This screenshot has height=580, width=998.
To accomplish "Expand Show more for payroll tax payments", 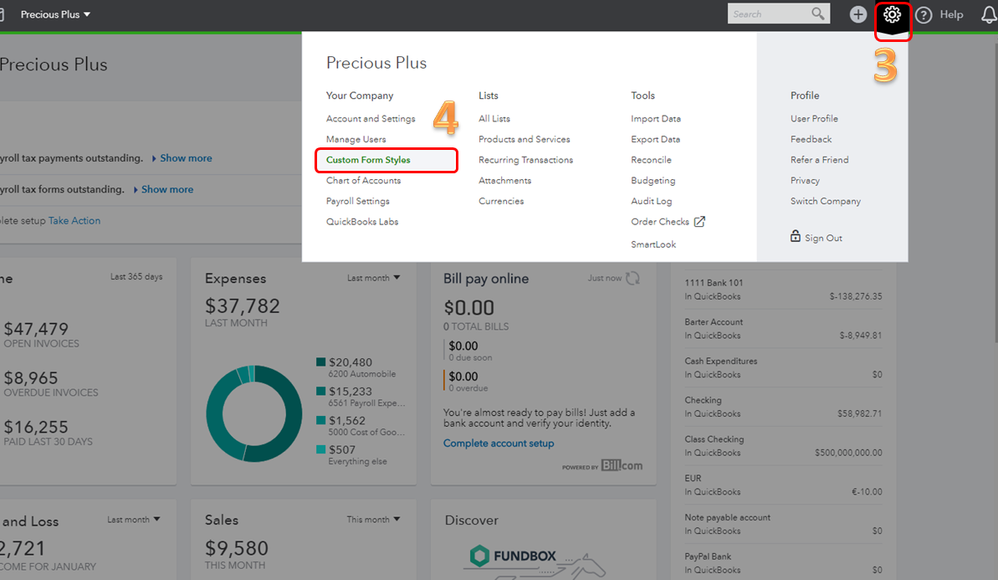I will pyautogui.click(x=186, y=158).
